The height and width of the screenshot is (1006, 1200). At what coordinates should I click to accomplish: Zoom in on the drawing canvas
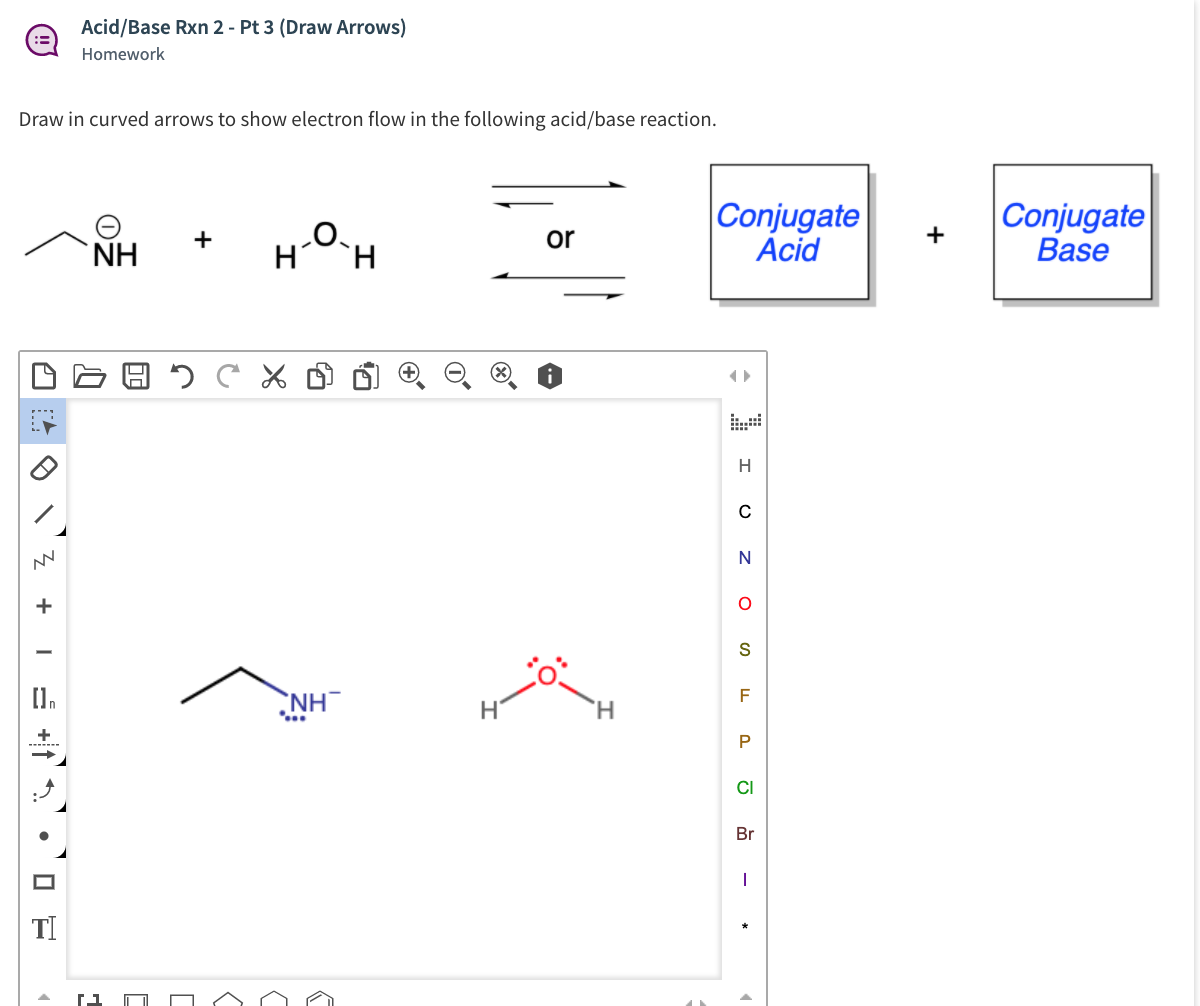tap(410, 375)
